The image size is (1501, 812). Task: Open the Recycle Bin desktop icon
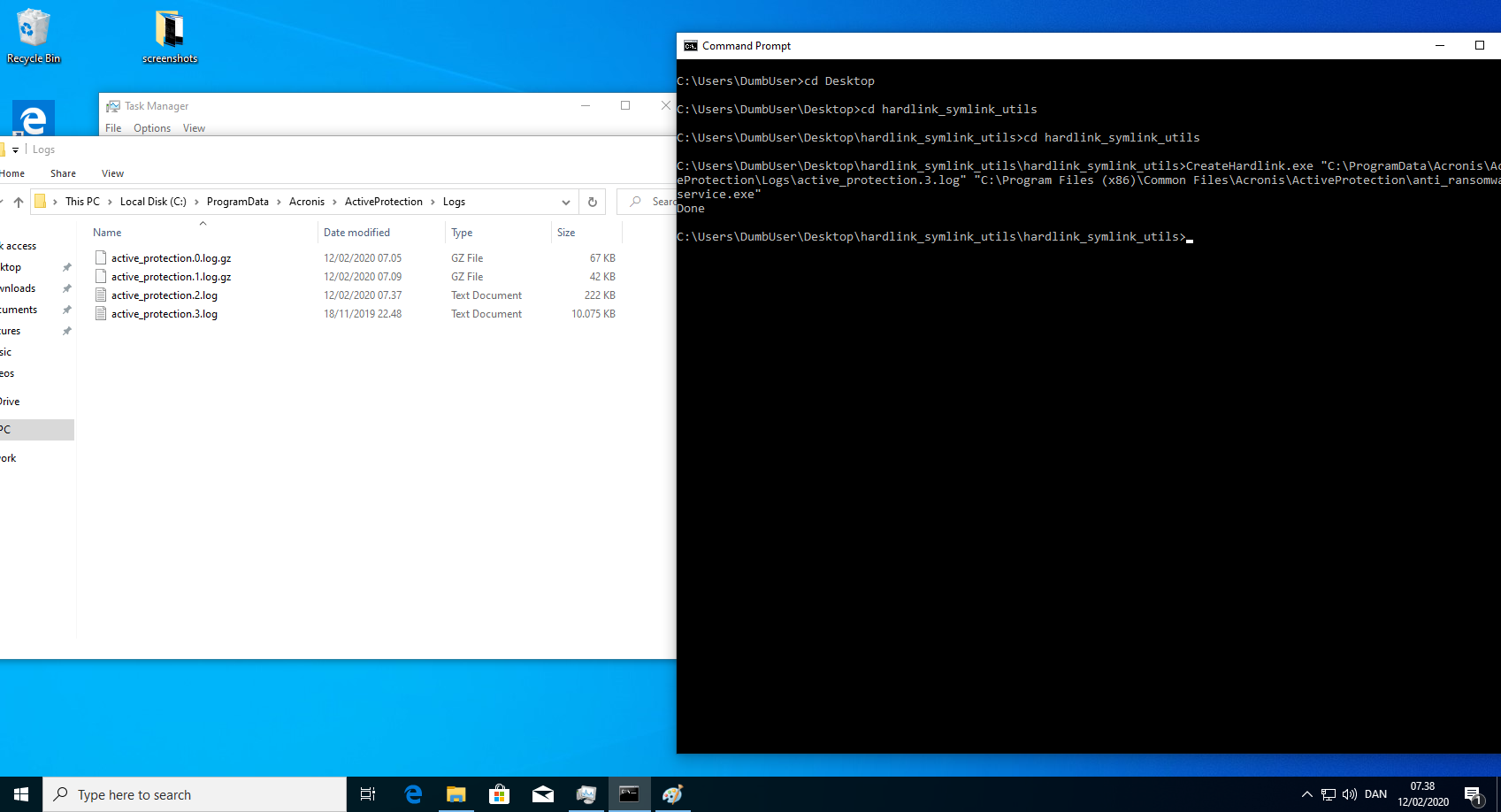tap(33, 35)
